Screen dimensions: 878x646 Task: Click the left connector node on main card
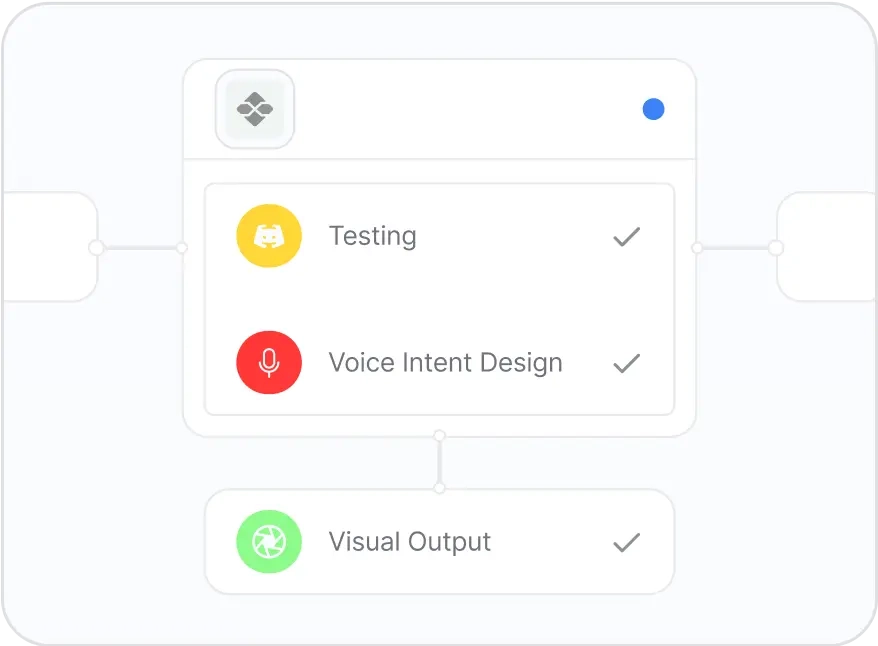pos(182,248)
